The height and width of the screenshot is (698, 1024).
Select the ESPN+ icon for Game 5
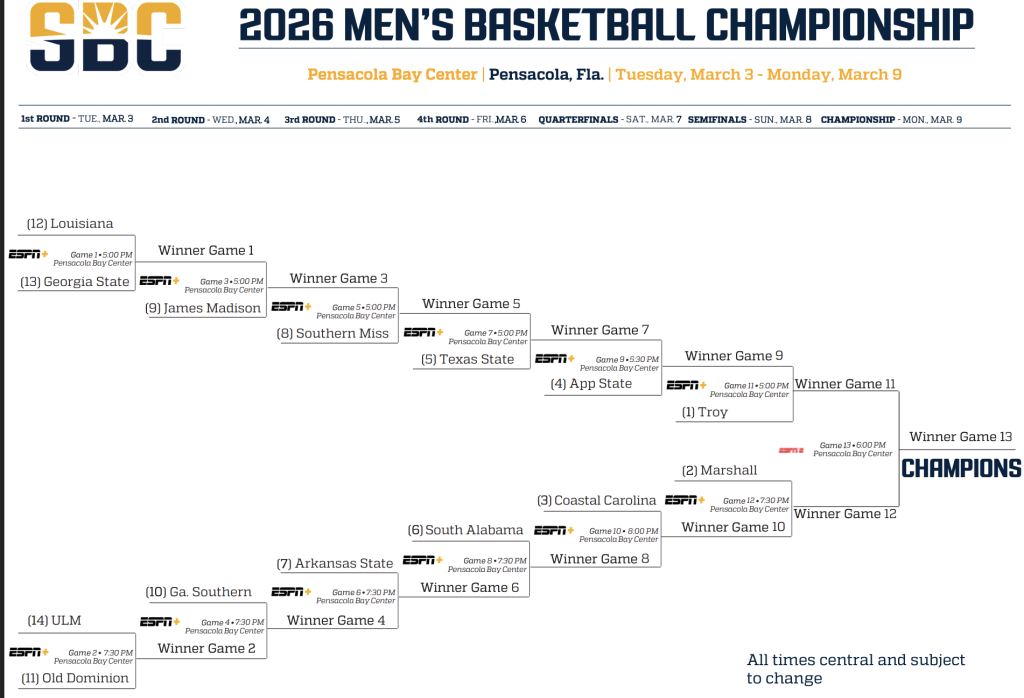[291, 307]
